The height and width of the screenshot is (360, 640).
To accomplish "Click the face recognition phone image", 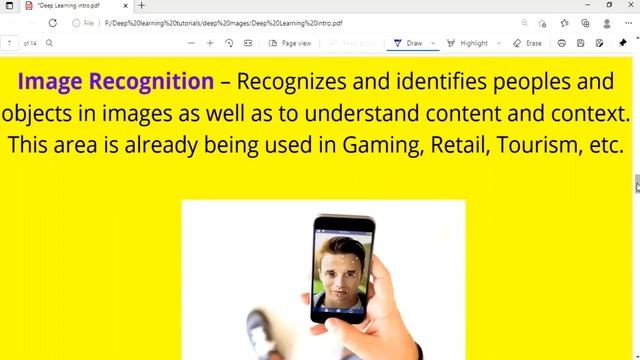I will pyautogui.click(x=323, y=280).
